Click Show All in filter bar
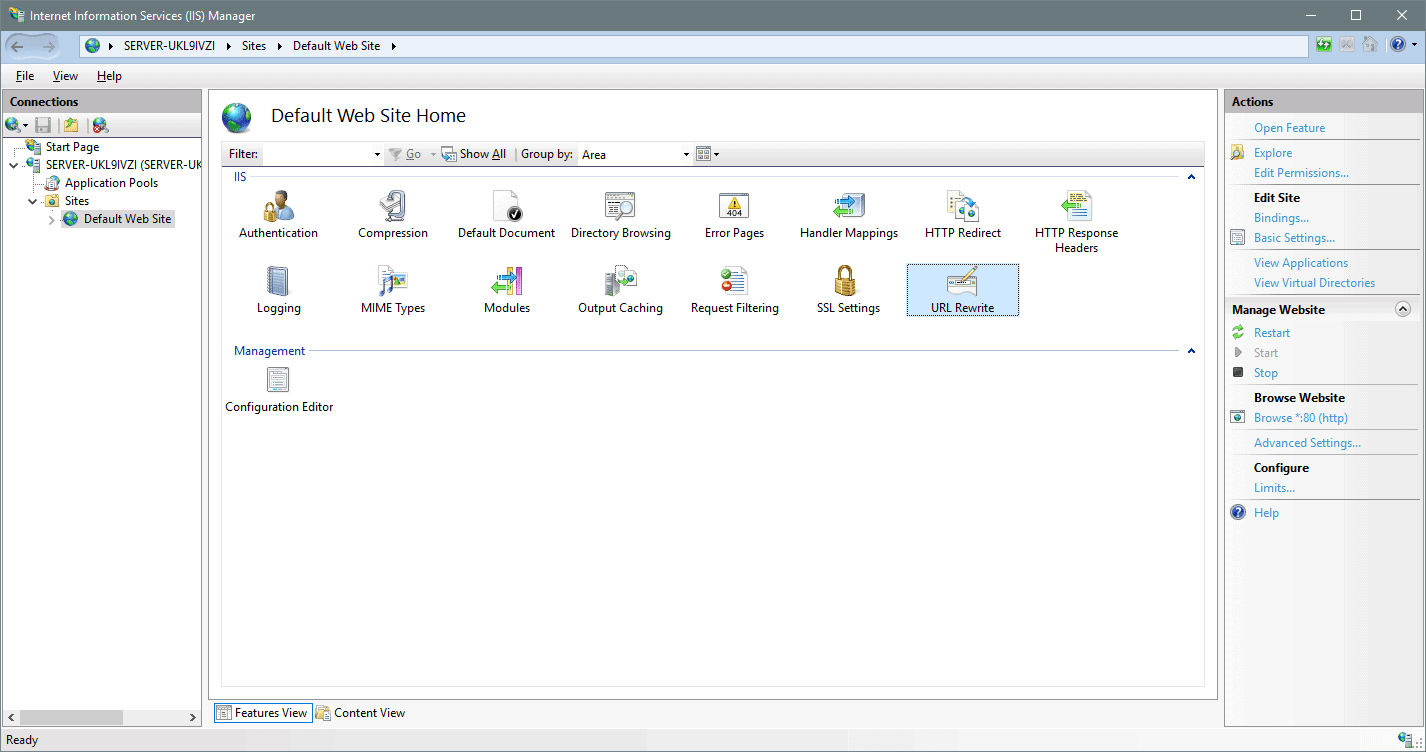This screenshot has width=1426, height=752. coord(474,155)
